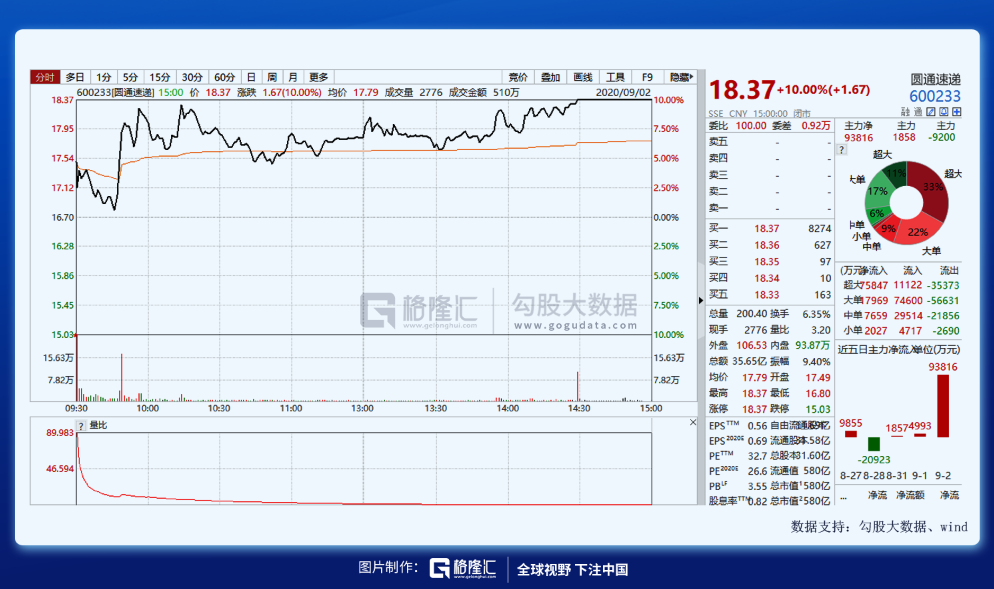The image size is (994, 589).
Task: Select the 5分 period tab
Action: pos(130,77)
